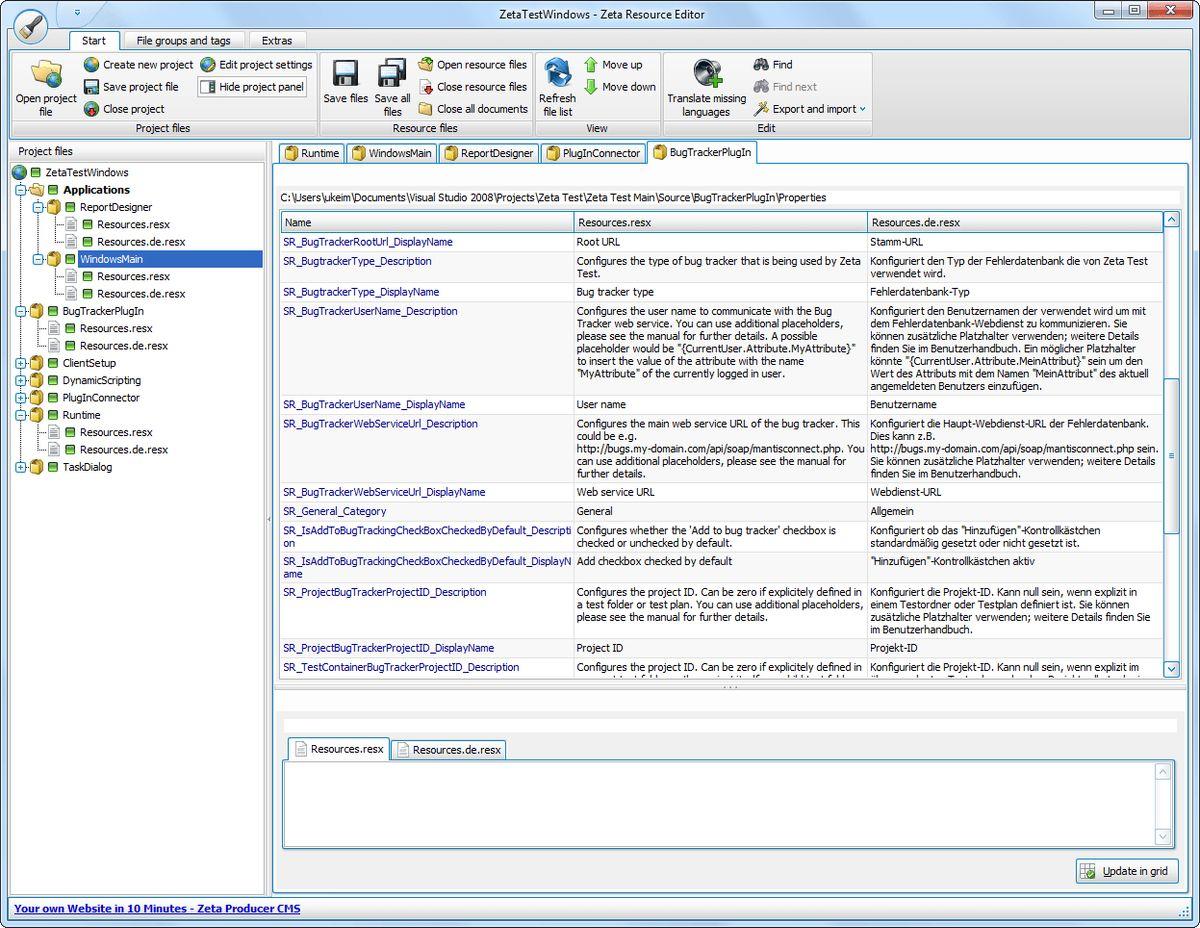1200x928 pixels.
Task: Click Translate missing languages icon
Action: [707, 74]
